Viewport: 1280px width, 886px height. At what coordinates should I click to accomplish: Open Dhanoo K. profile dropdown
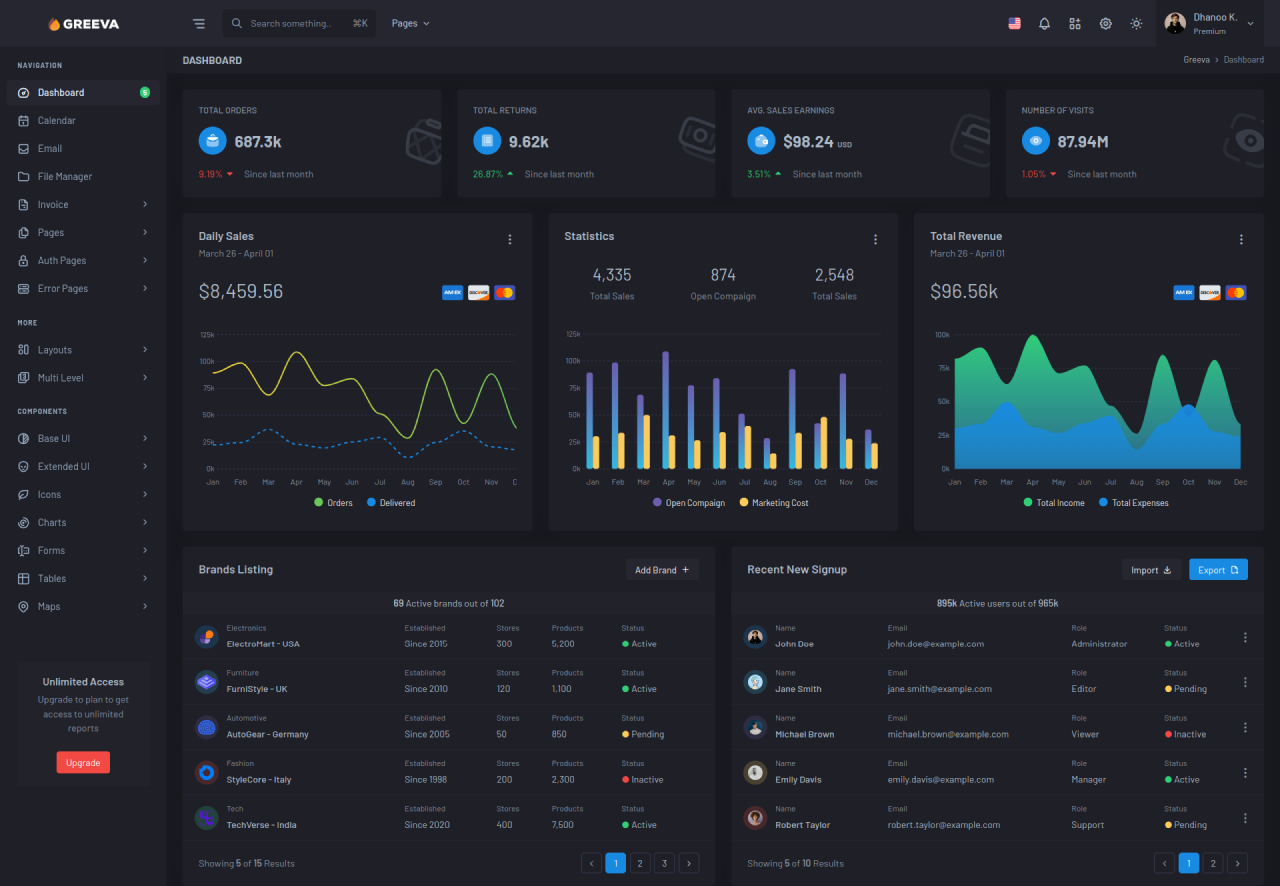coord(1209,23)
